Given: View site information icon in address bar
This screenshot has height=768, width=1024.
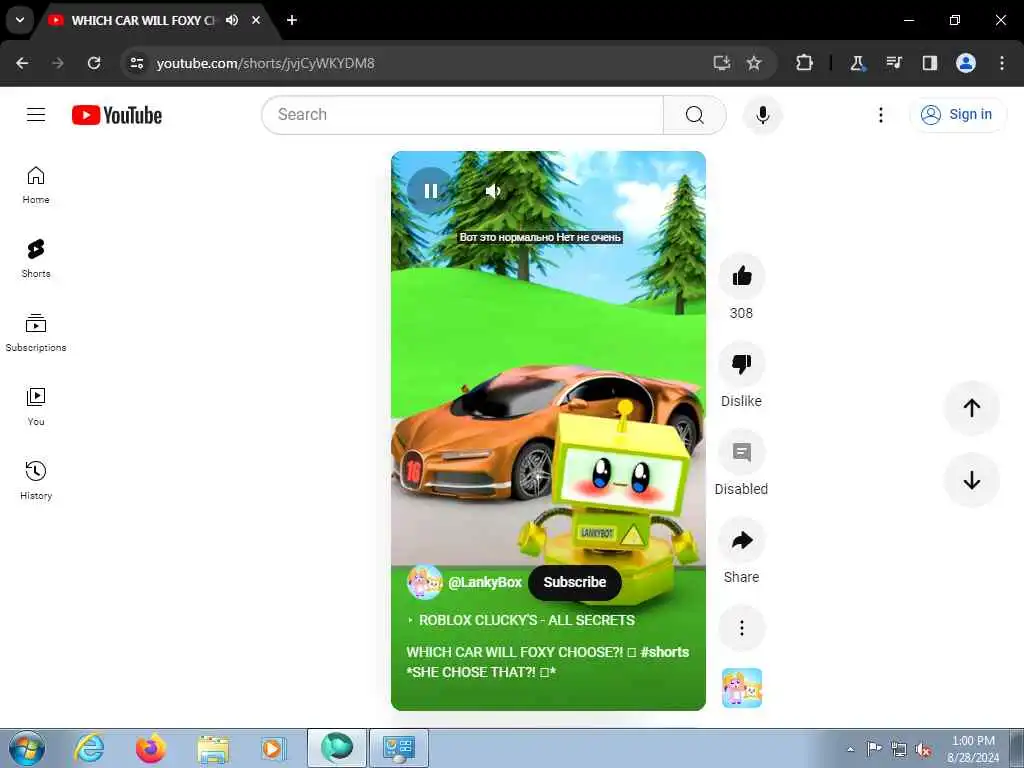Looking at the screenshot, I should coord(136,63).
